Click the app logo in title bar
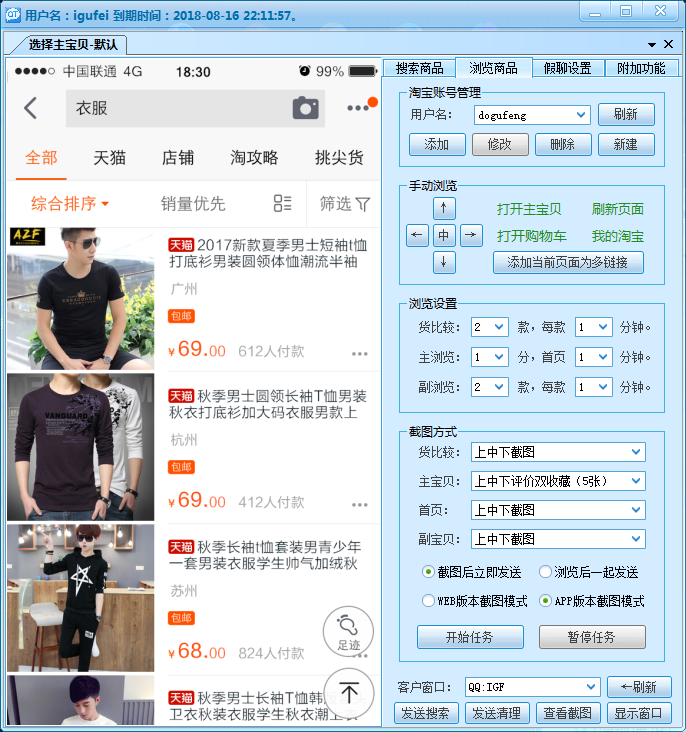The width and height of the screenshot is (686, 732). click(x=13, y=15)
